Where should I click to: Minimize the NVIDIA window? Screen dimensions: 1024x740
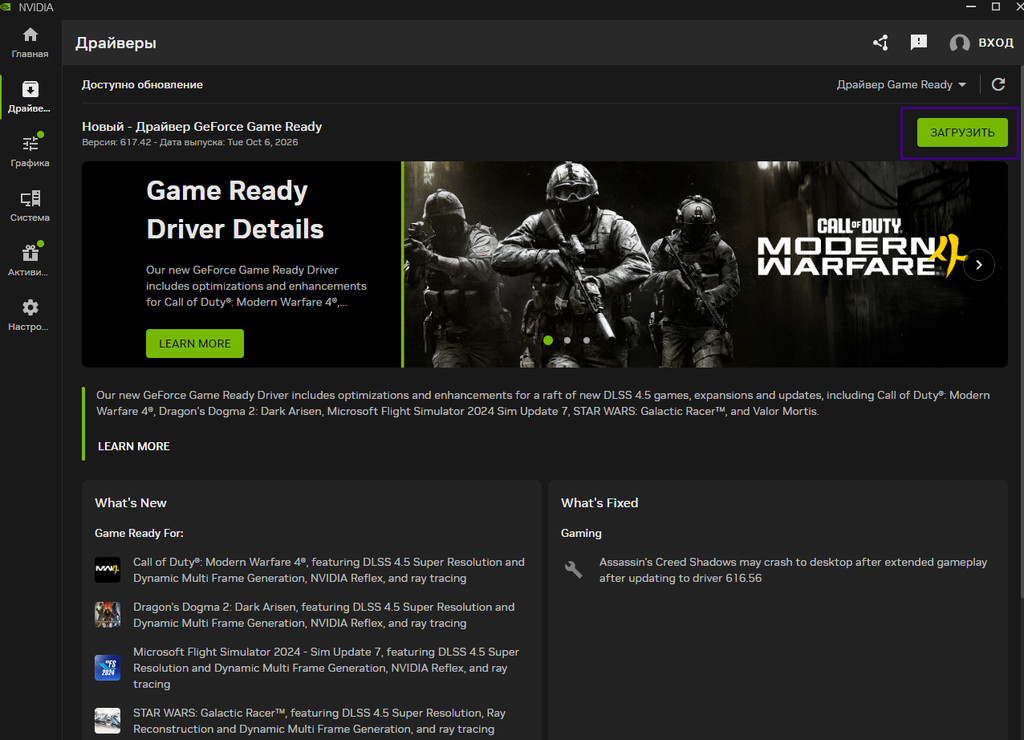click(971, 7)
